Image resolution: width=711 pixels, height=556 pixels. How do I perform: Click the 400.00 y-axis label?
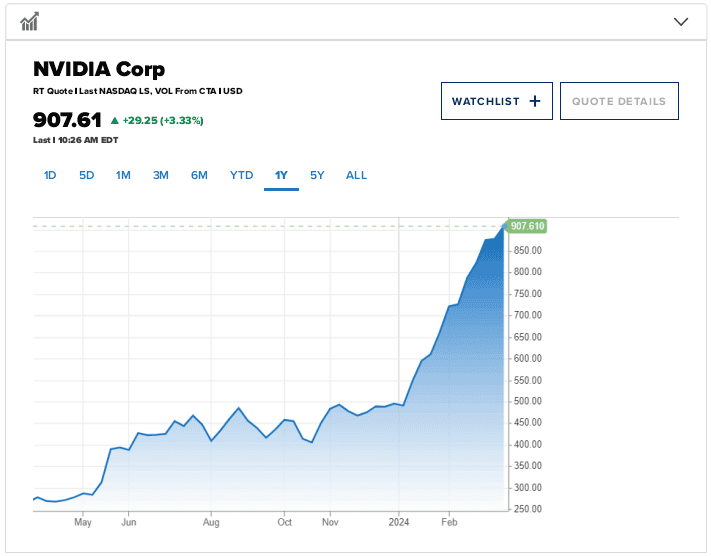tap(528, 444)
